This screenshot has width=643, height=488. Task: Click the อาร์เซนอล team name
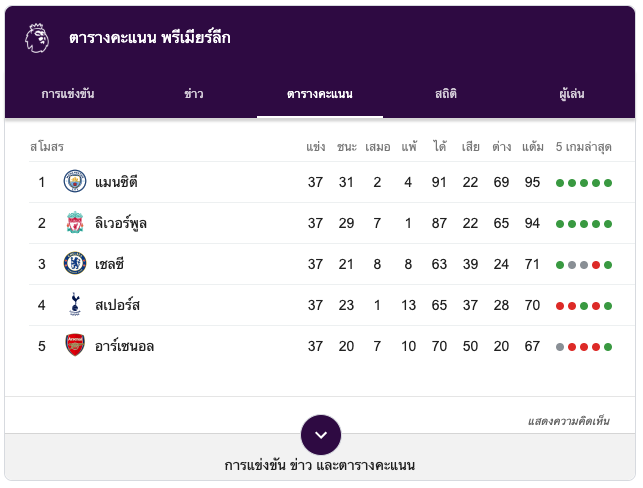click(x=124, y=346)
